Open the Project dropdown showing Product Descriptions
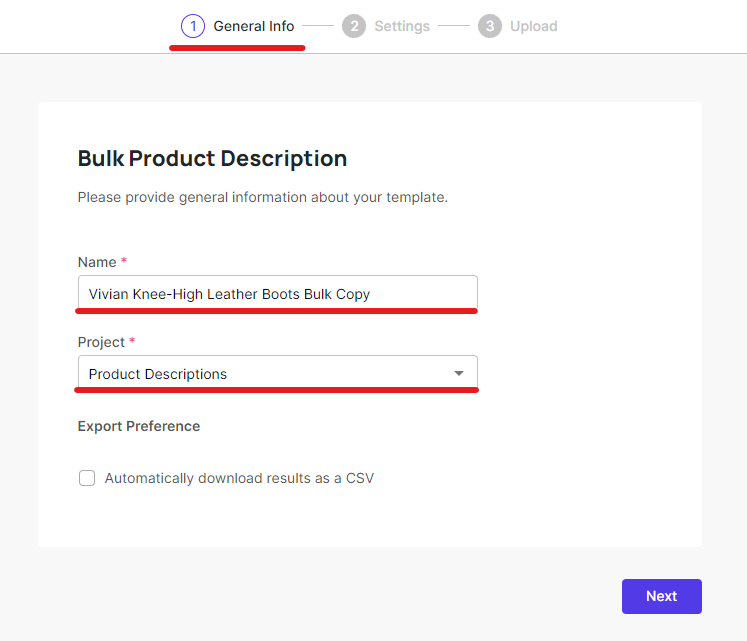 [x=260, y=374]
